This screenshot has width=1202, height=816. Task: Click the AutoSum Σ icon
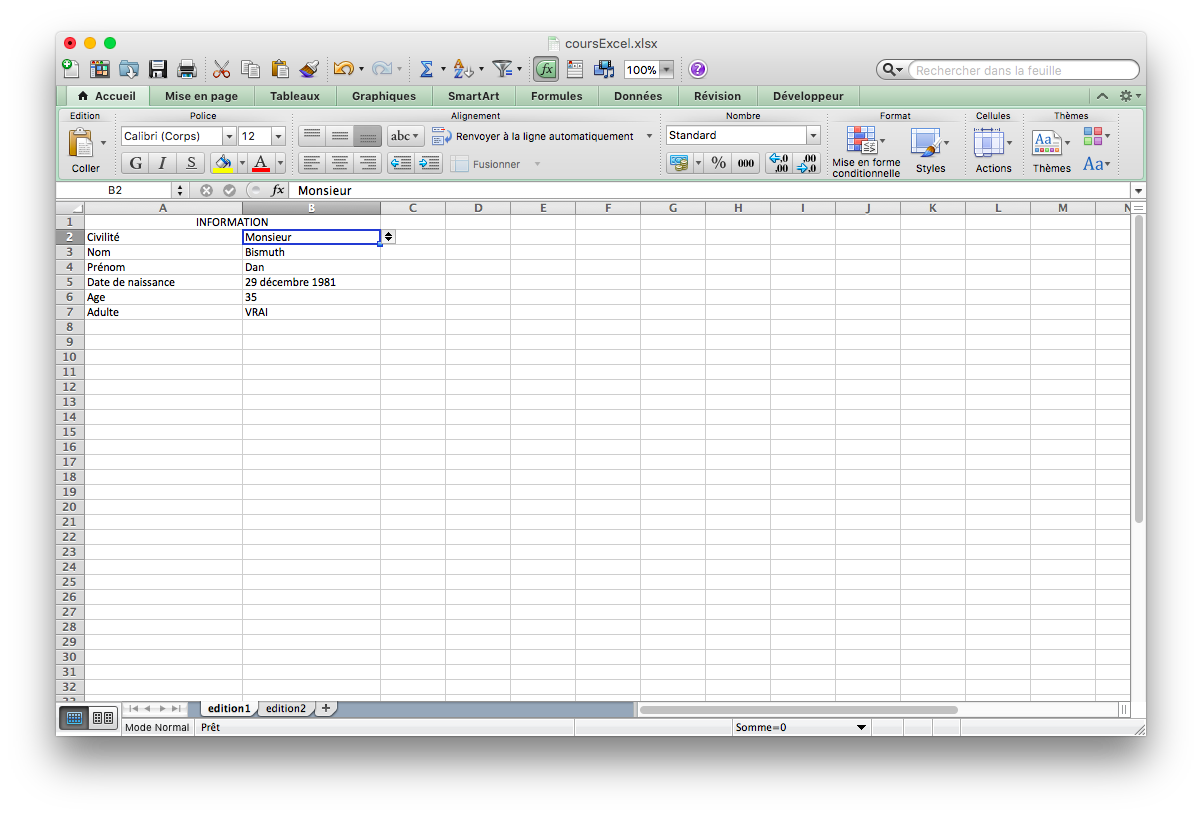coord(426,69)
